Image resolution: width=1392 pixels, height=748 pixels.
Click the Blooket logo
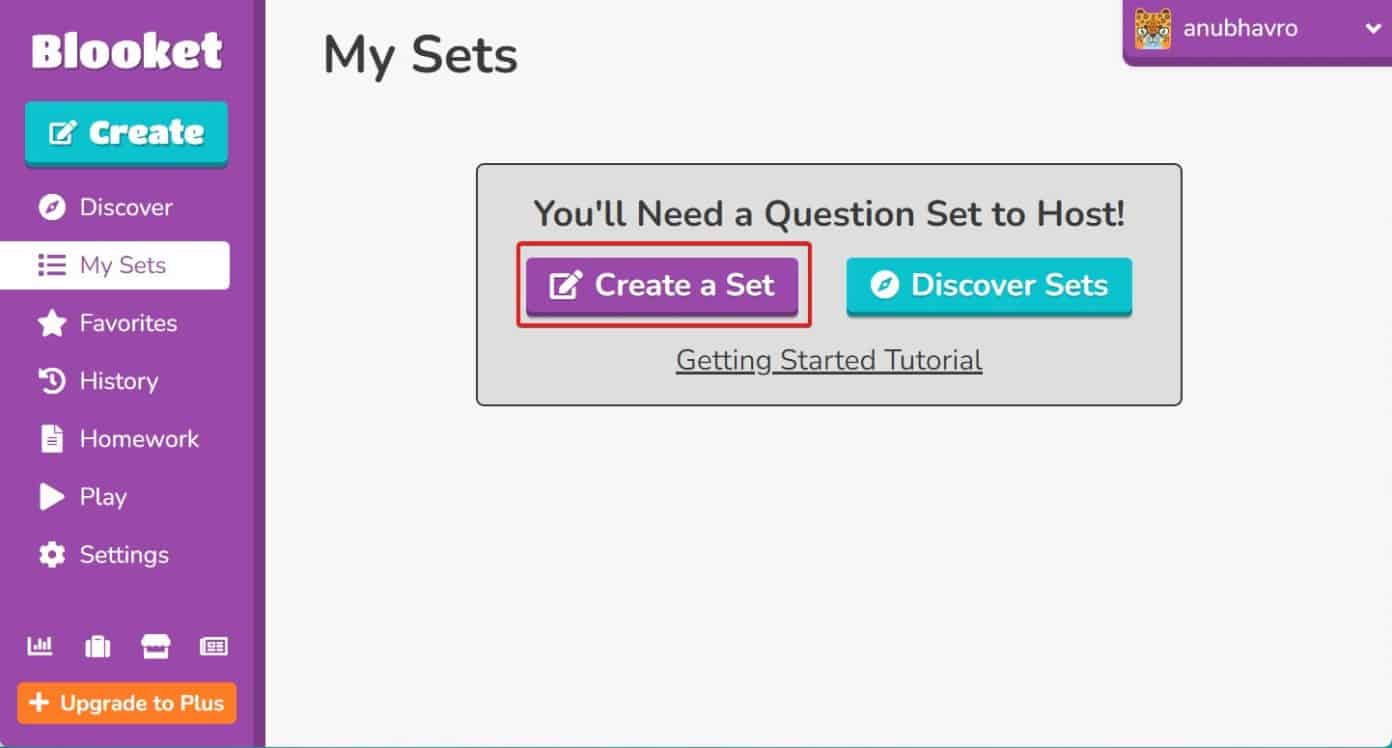[x=127, y=51]
